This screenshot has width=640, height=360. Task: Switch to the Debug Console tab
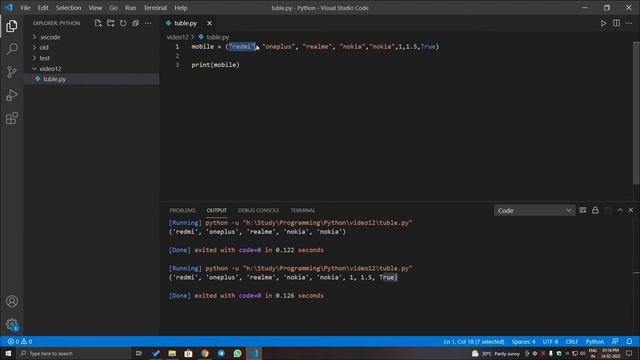pos(258,210)
